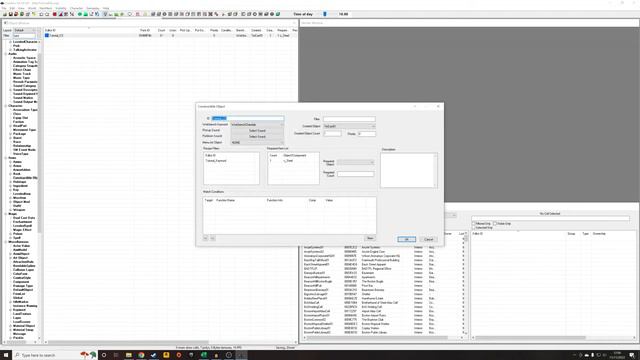Focus the Priority field
This screenshot has width=640, height=360.
tap(367, 133)
